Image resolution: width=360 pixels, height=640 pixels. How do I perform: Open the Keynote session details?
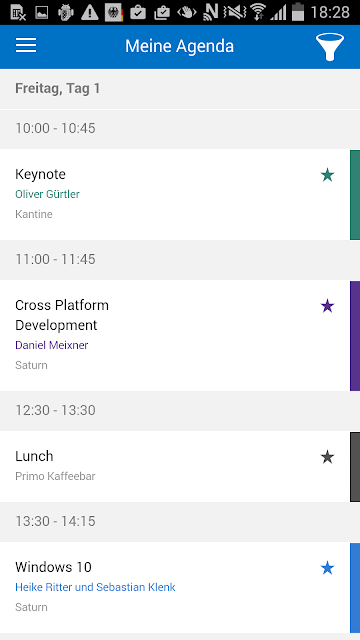click(175, 194)
